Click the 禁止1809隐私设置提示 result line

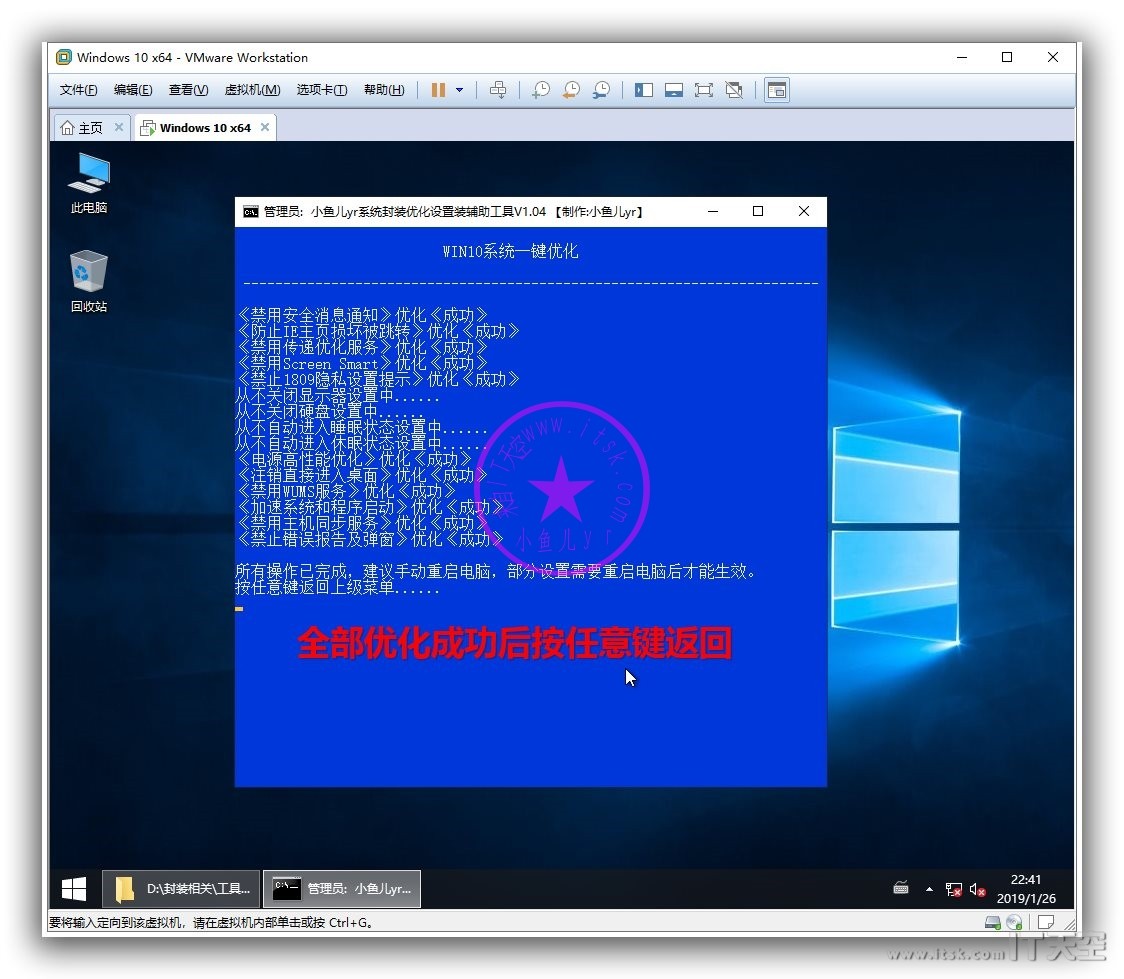tap(378, 379)
